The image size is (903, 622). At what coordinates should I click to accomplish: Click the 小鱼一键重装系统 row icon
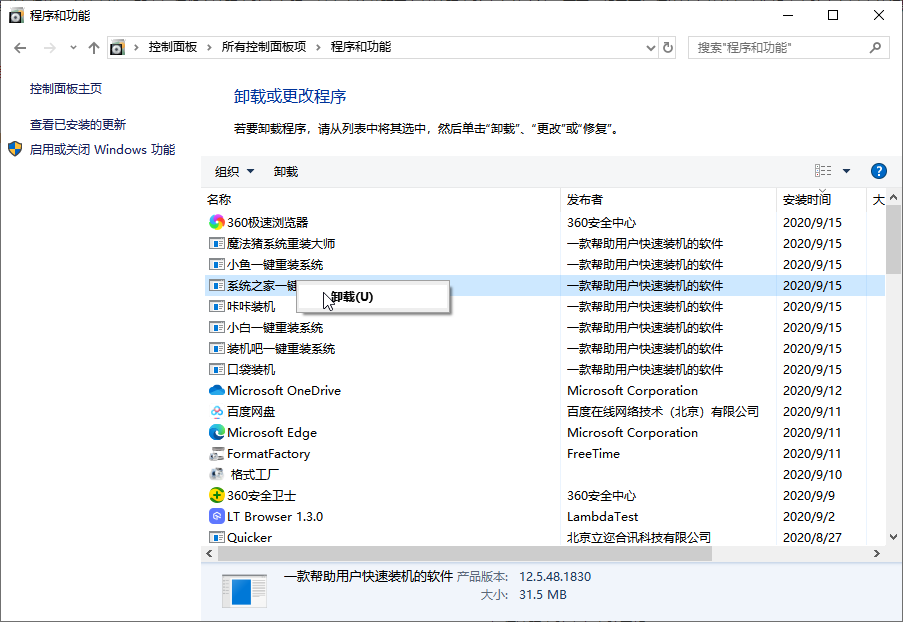[x=217, y=264]
